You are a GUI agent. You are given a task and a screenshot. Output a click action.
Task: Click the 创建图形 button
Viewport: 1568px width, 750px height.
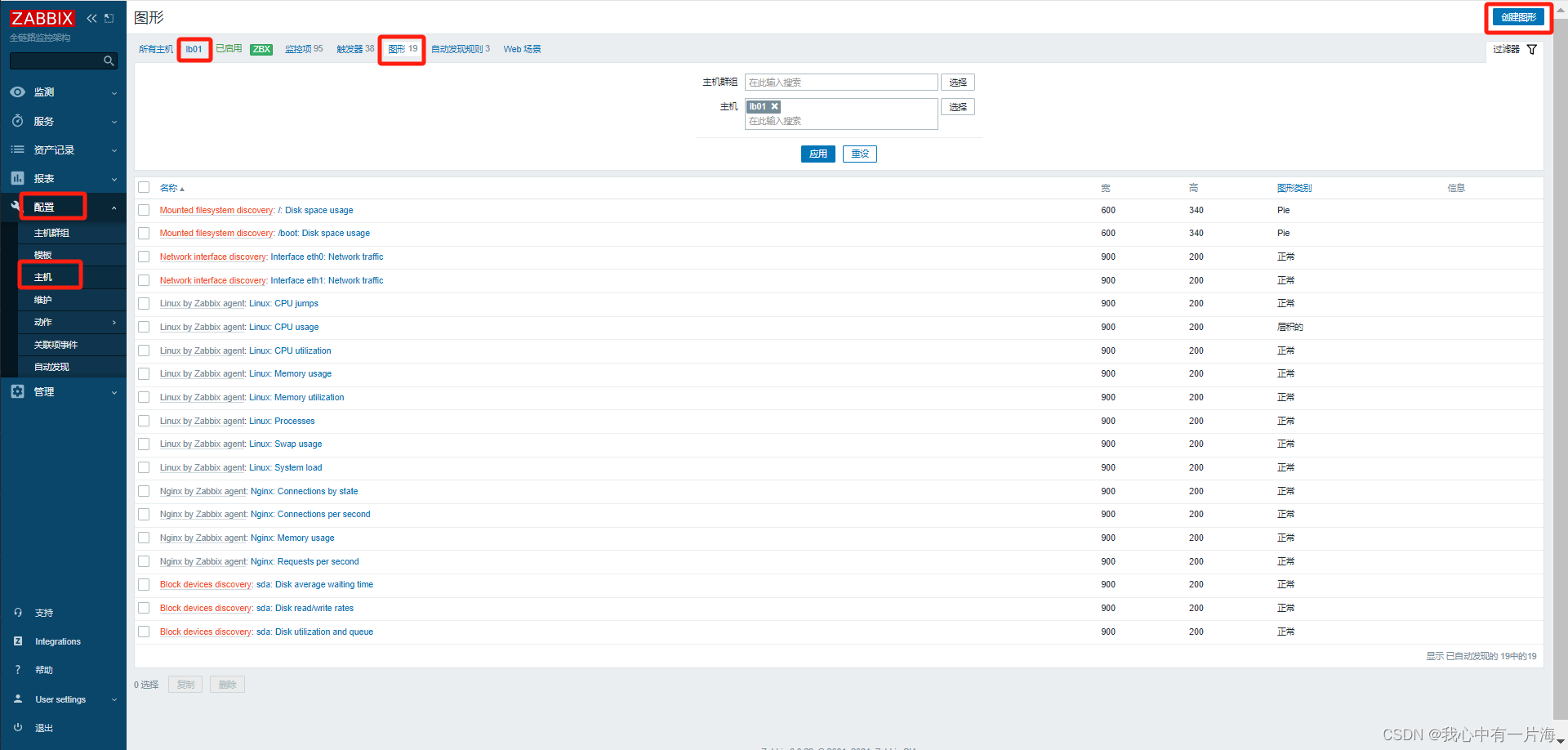1518,17
